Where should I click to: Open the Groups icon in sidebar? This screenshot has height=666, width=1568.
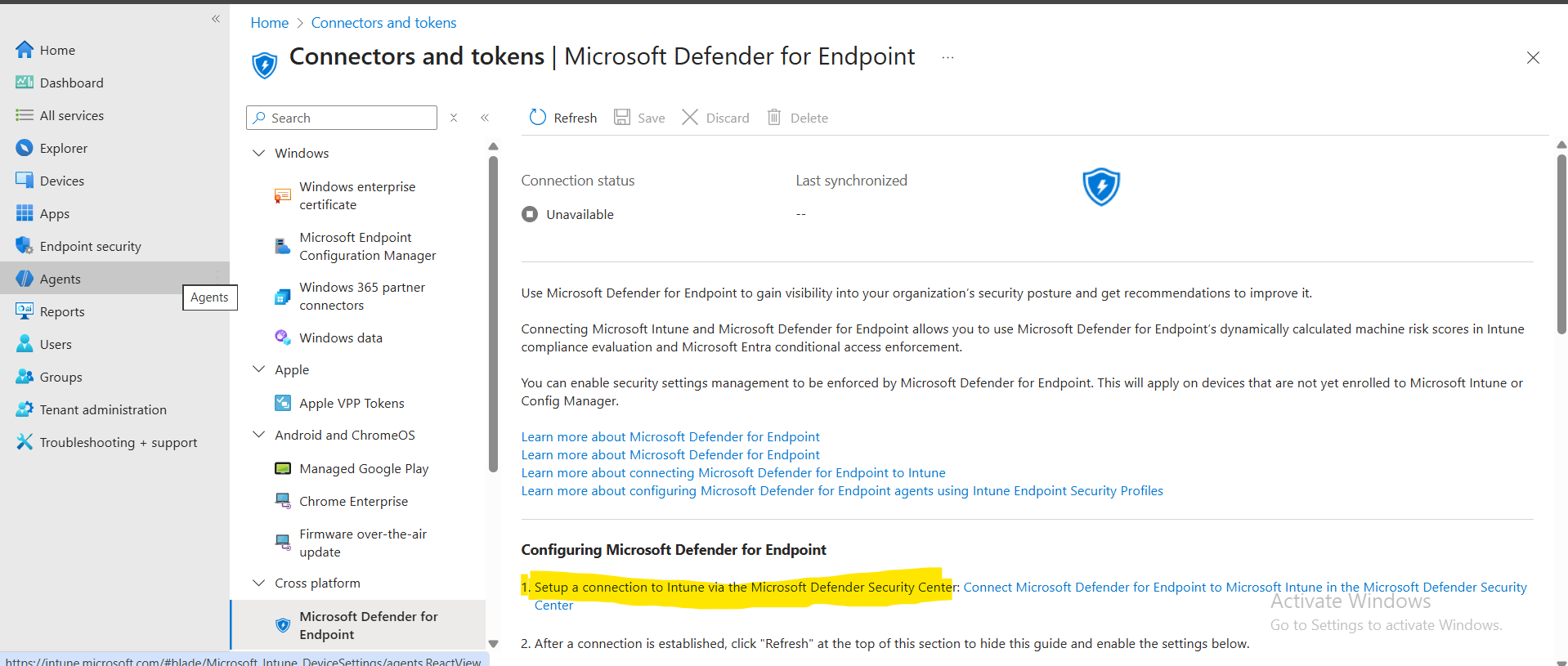point(25,377)
